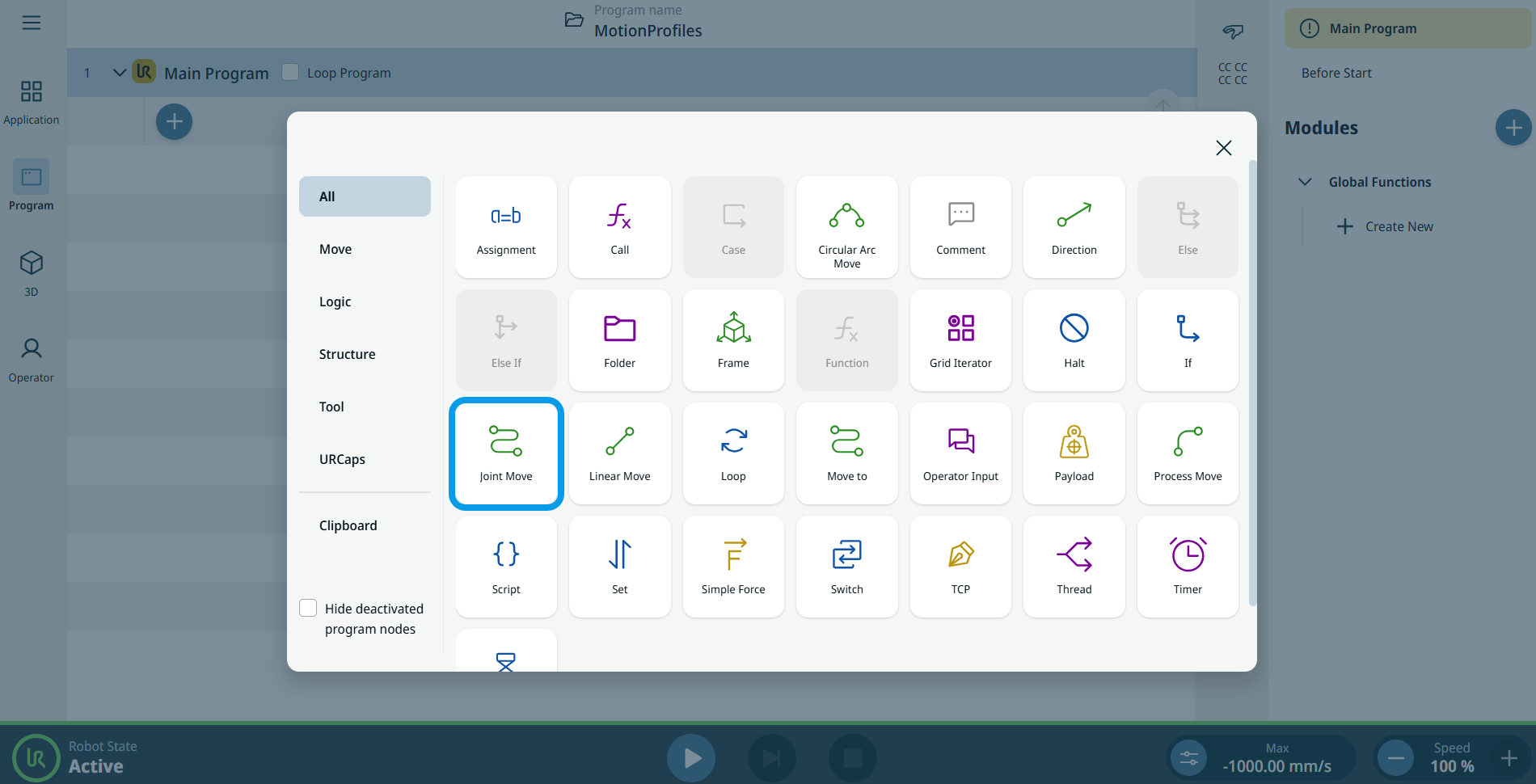Select the Joint Move node
This screenshot has height=784, width=1536.
tap(506, 453)
